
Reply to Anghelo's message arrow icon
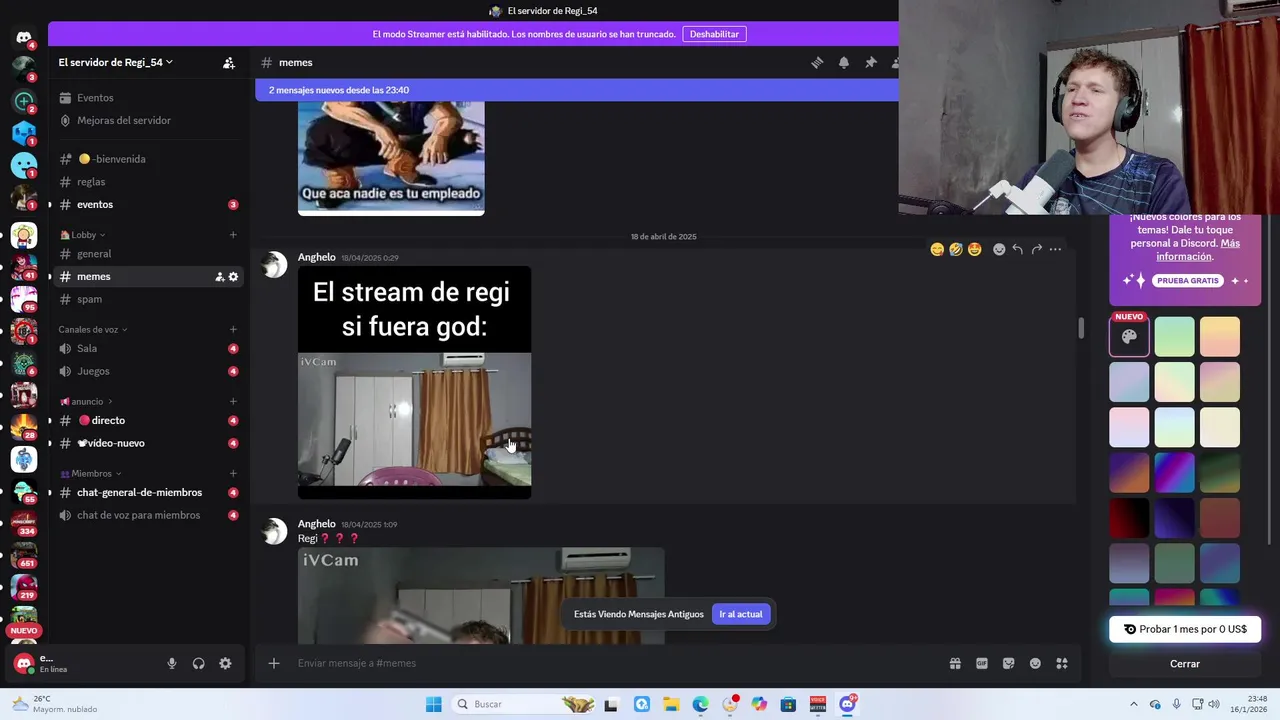[1017, 249]
